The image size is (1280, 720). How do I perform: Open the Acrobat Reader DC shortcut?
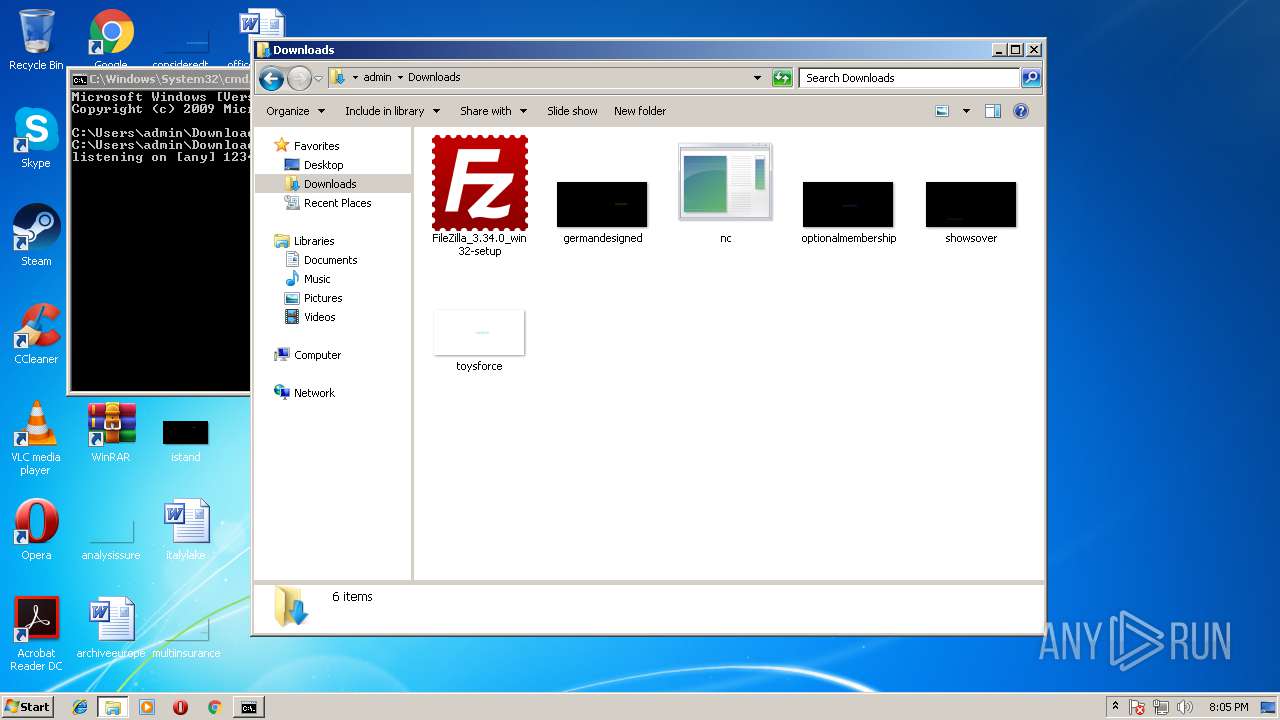click(x=36, y=634)
